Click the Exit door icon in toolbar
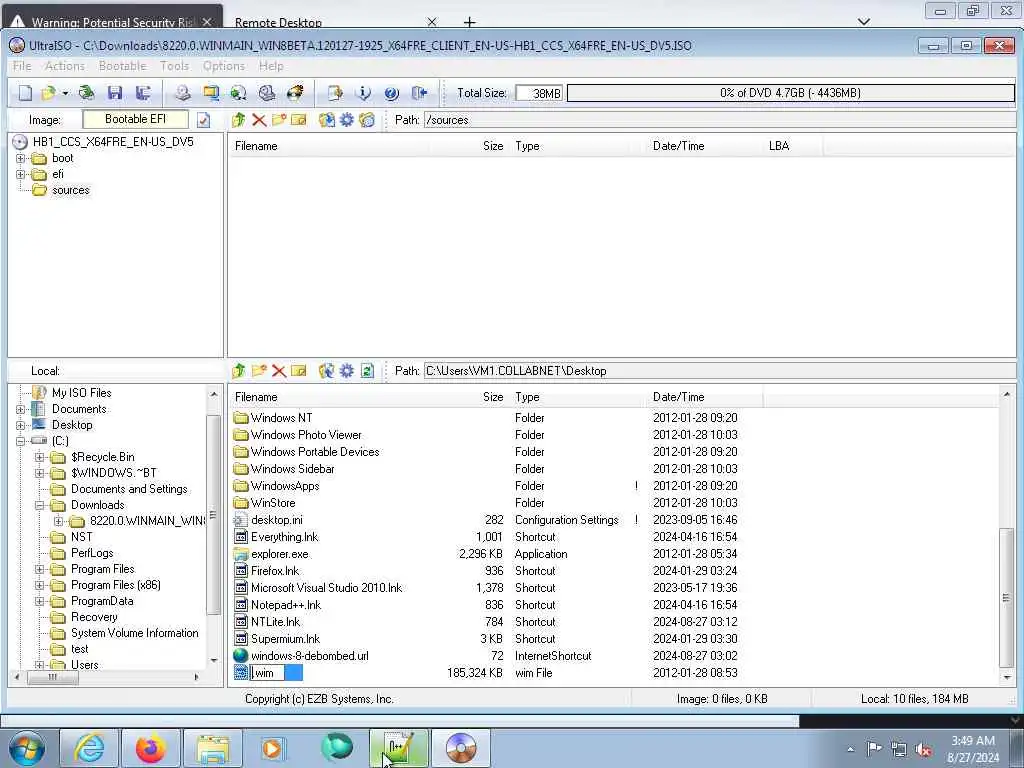Screen dimensions: 1024x768 click(419, 93)
